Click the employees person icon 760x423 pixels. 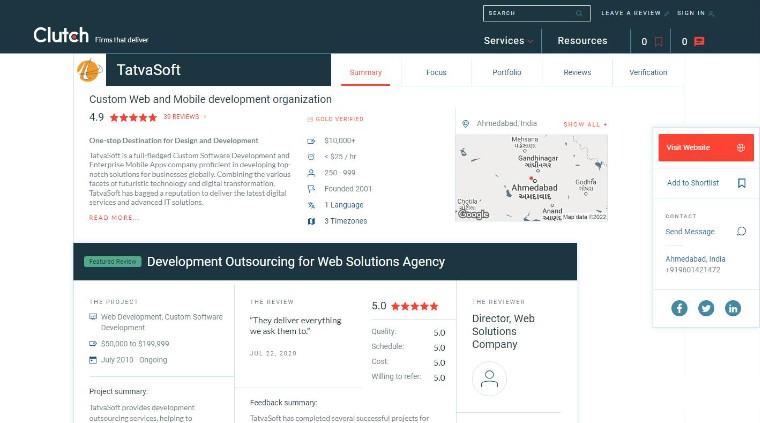click(311, 173)
